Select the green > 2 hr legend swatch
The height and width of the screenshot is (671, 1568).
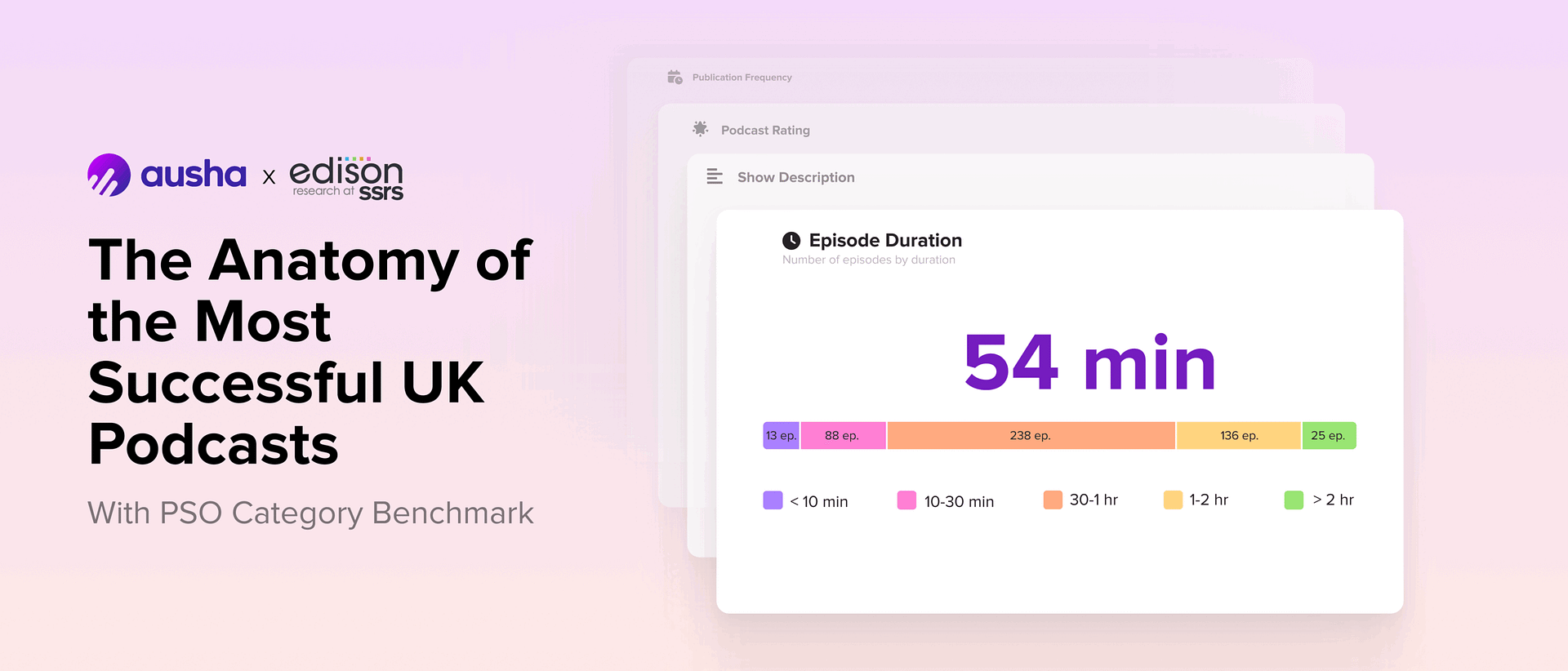tap(1294, 500)
